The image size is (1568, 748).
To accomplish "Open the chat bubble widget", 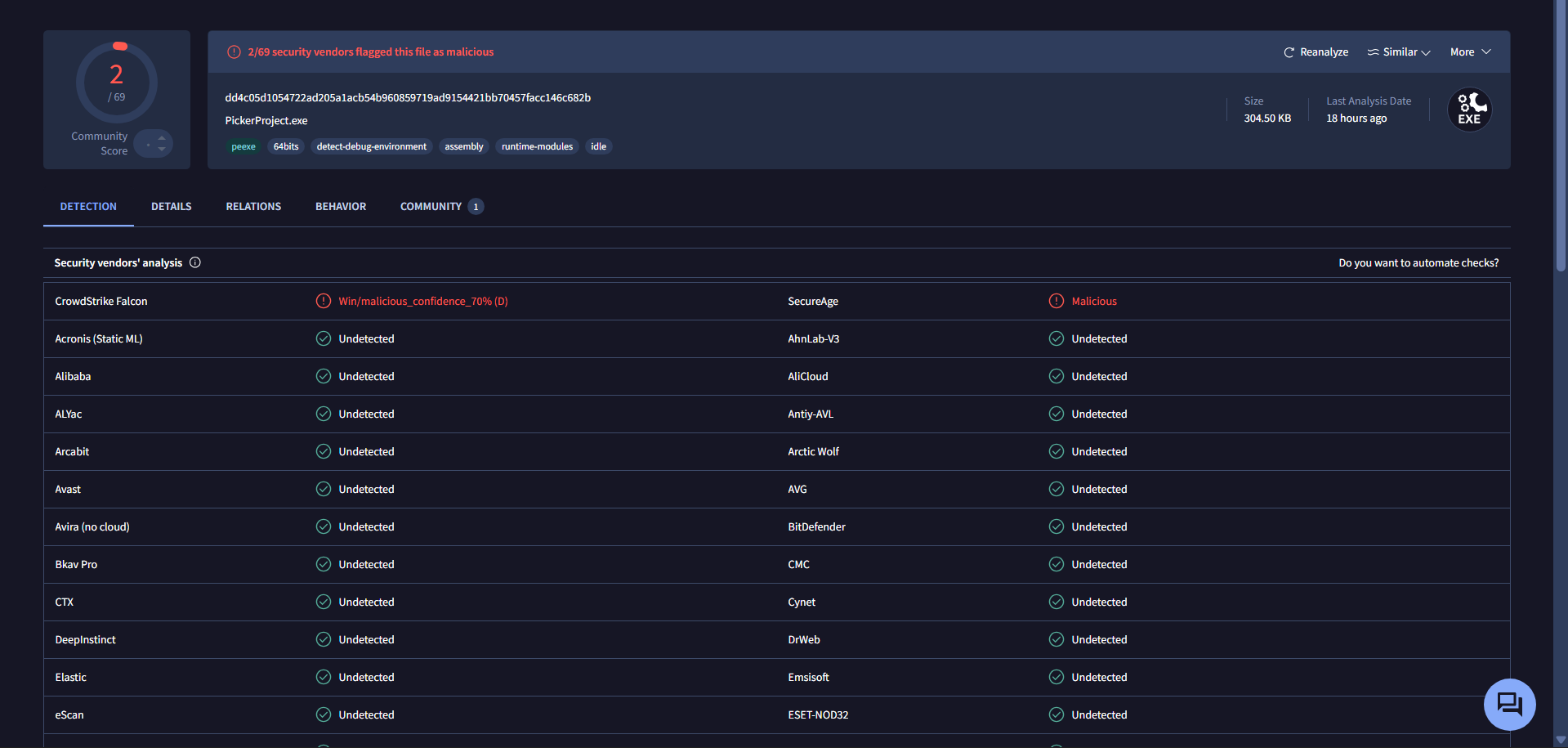I will pyautogui.click(x=1509, y=704).
